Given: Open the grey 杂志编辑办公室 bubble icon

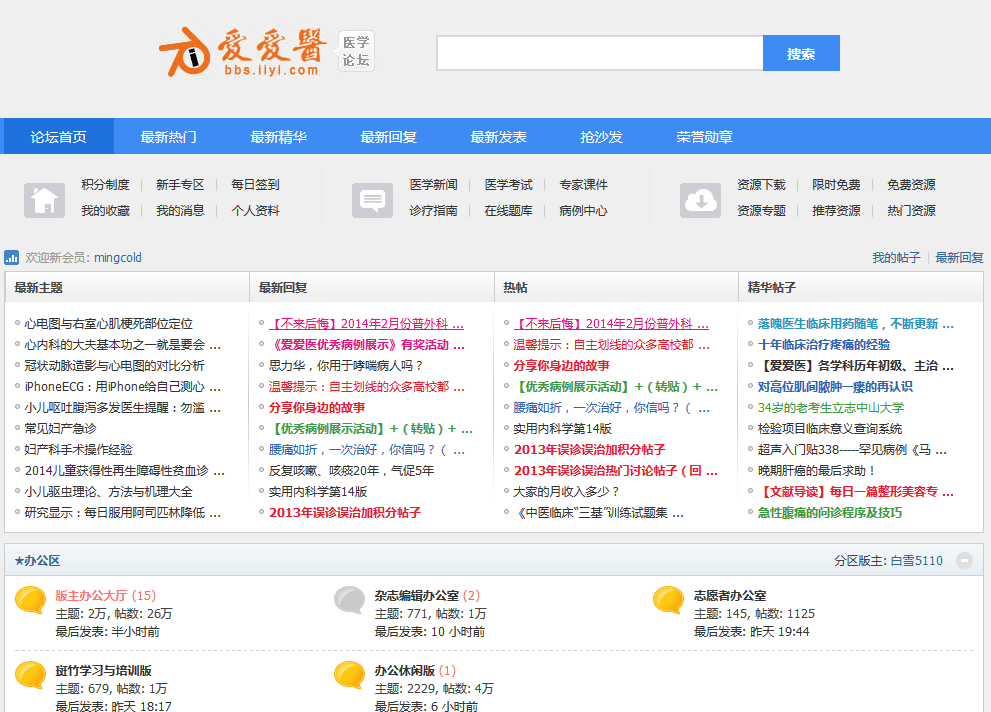Looking at the screenshot, I should [x=350, y=600].
